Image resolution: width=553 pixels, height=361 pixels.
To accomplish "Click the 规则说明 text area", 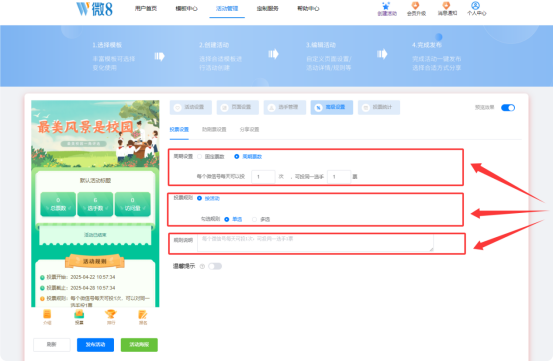I will coord(315,243).
